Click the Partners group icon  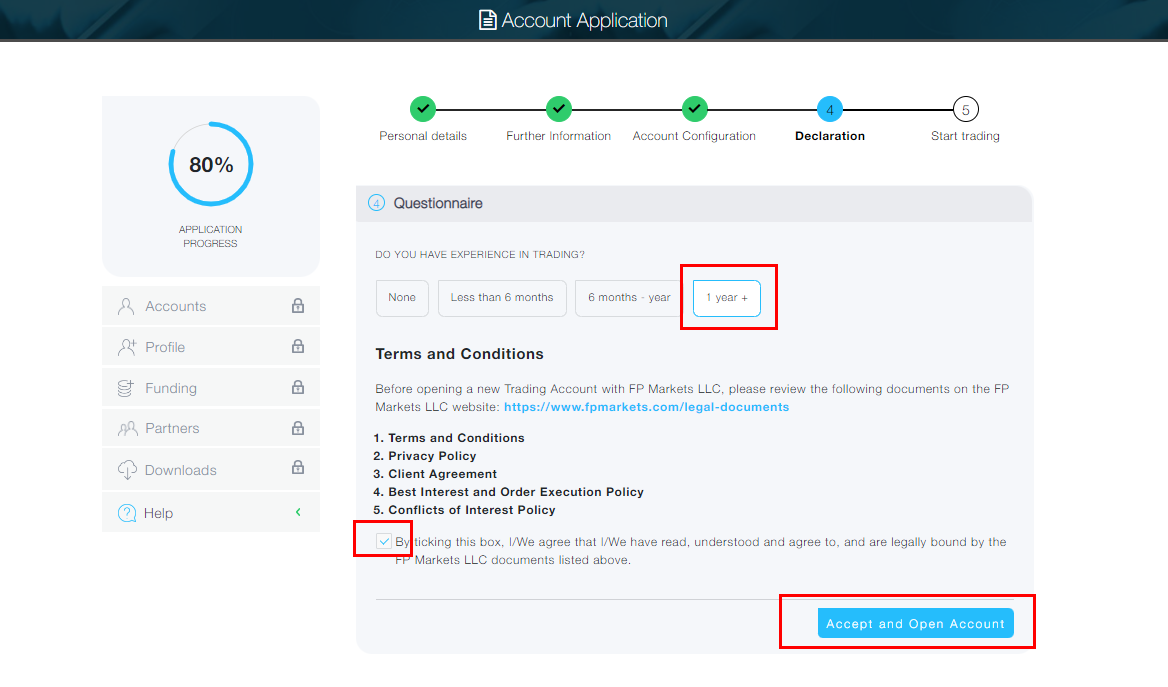coord(127,428)
